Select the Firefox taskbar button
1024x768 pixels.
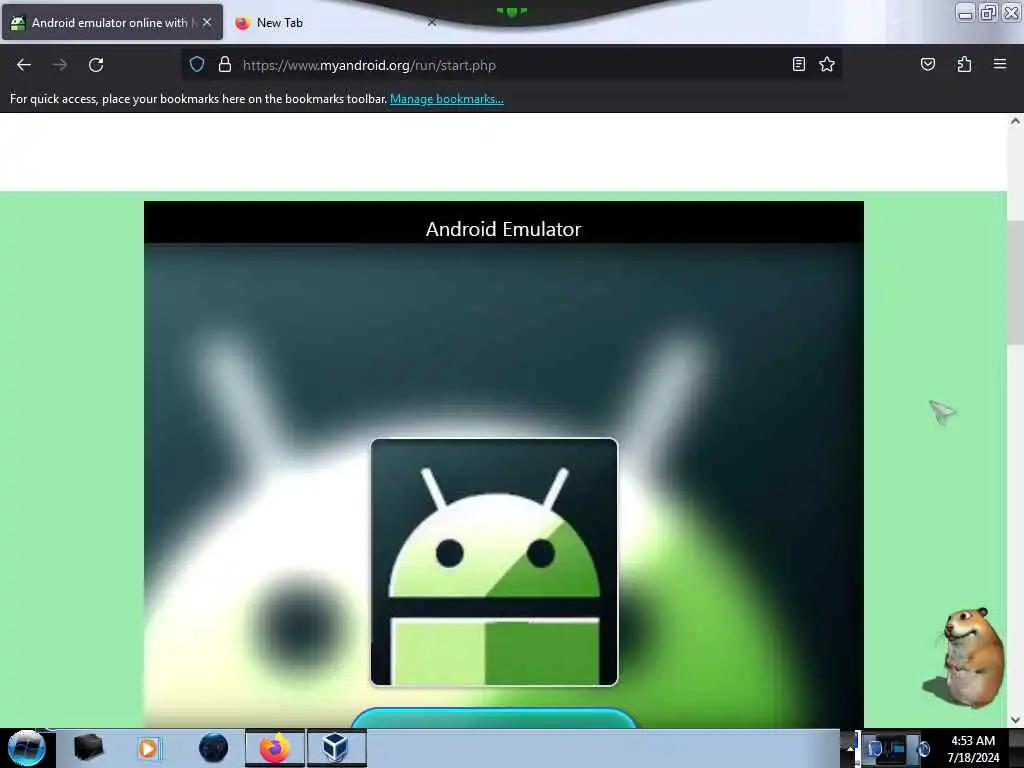pyautogui.click(x=275, y=748)
